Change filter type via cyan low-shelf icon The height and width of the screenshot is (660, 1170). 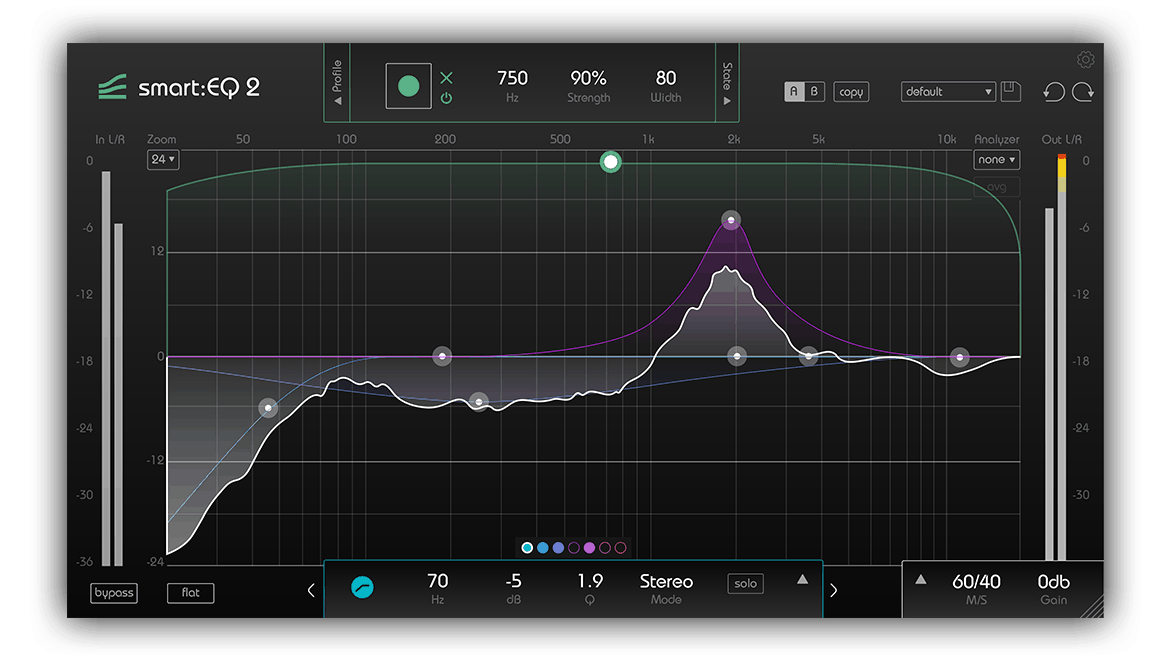pos(362,588)
